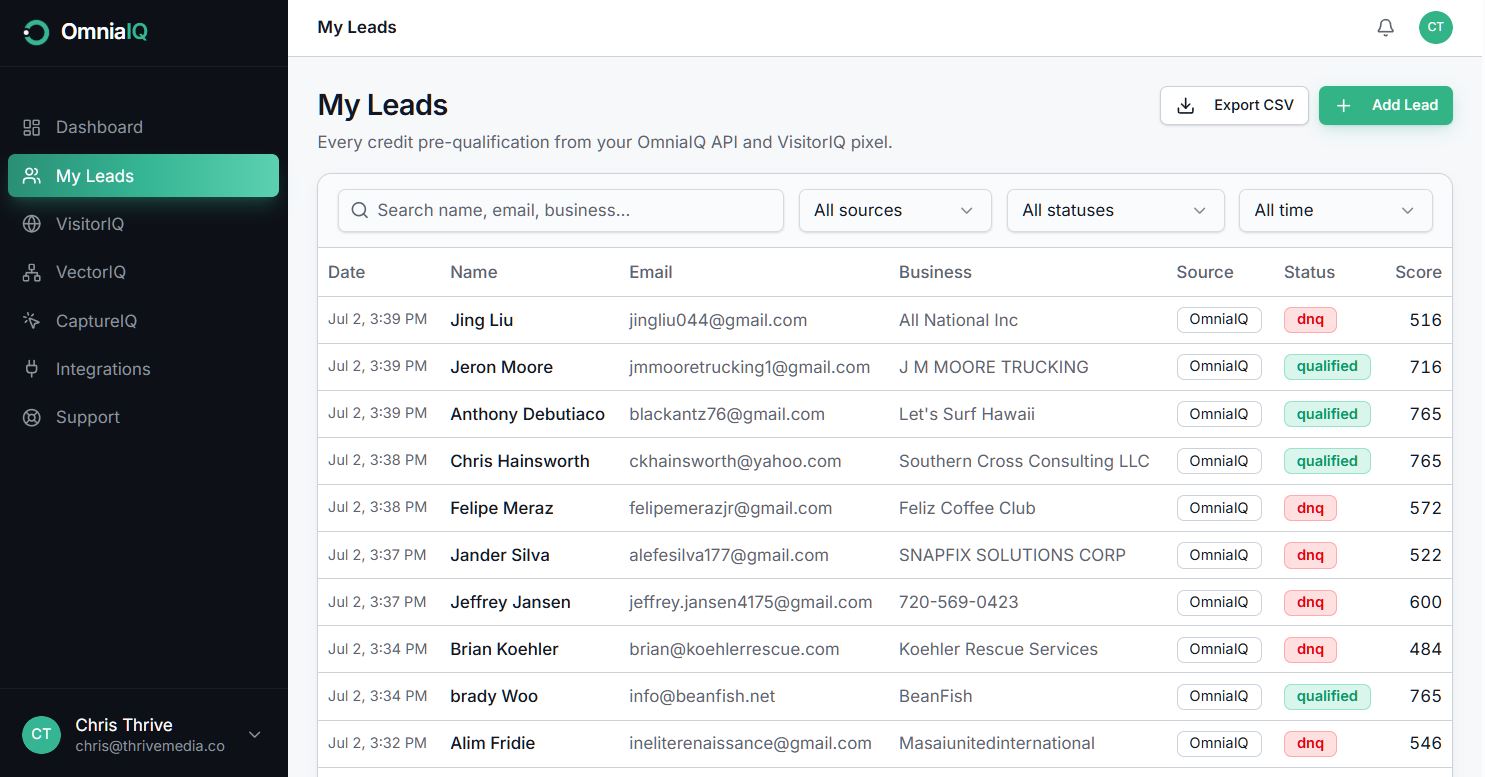Open the Felipe Meraz lead
This screenshot has height=777, width=1485.
[502, 508]
